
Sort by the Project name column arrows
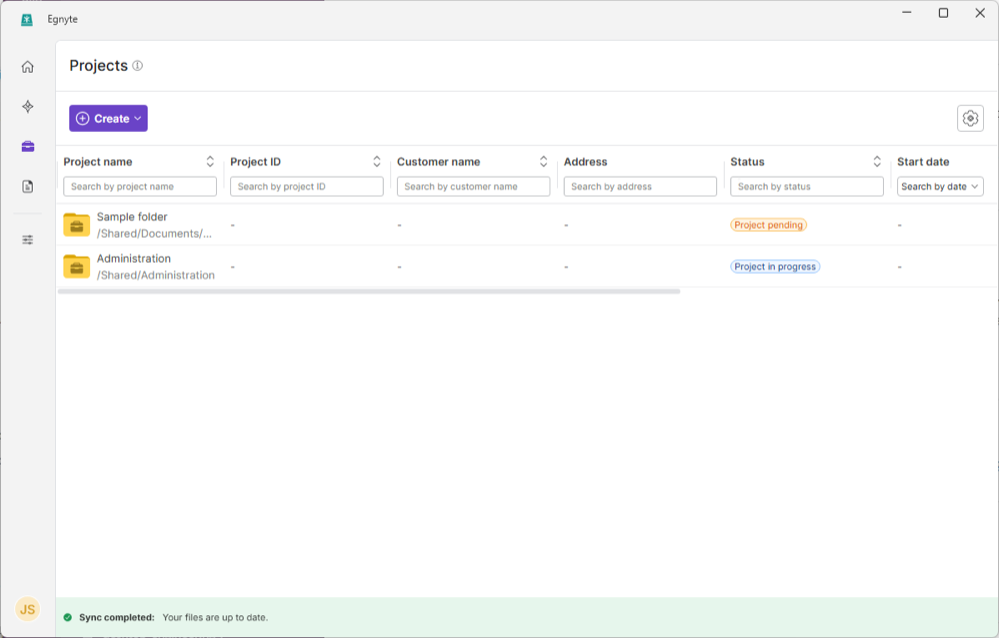(210, 162)
